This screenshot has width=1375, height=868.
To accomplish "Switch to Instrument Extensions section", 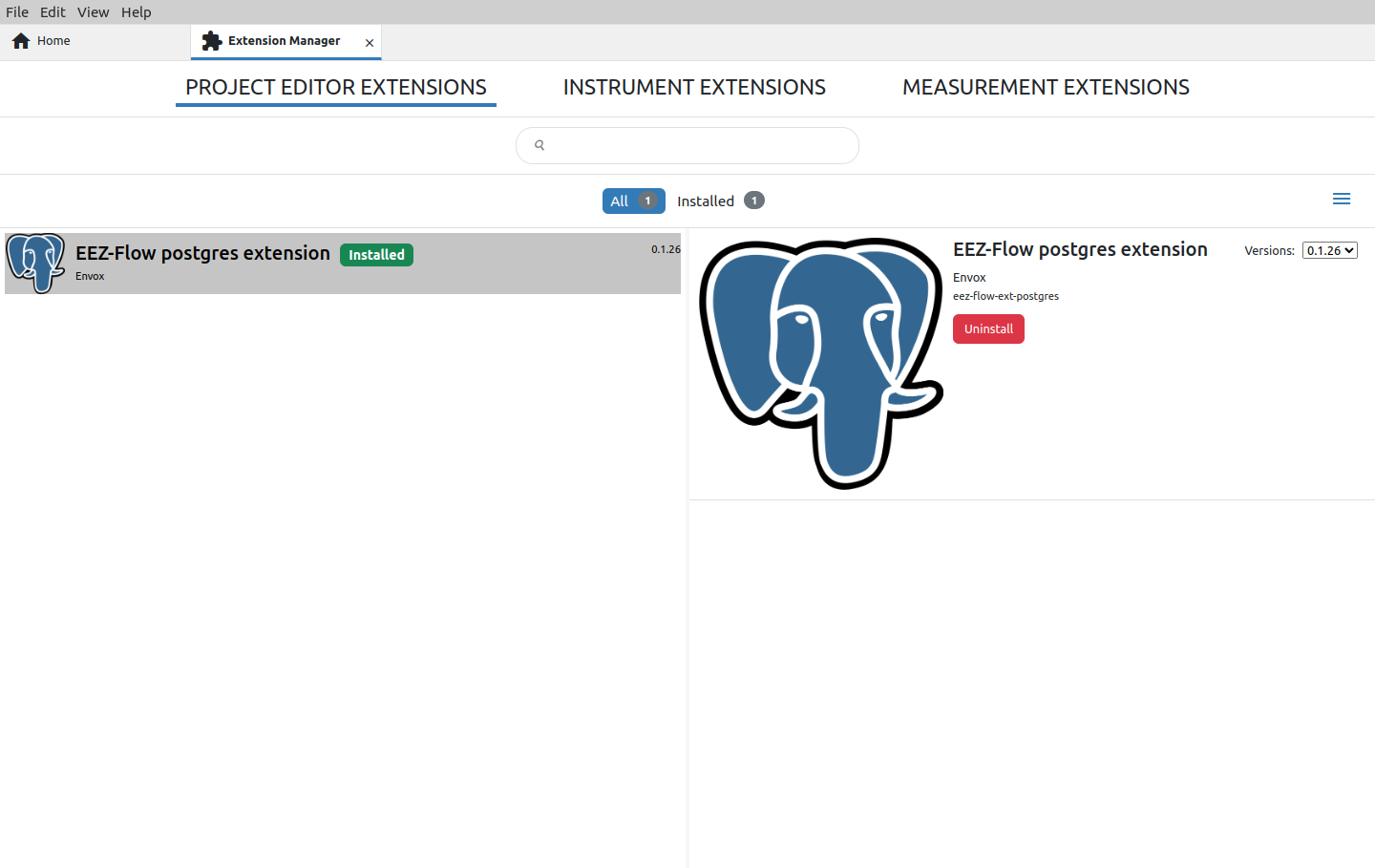I will point(694,88).
